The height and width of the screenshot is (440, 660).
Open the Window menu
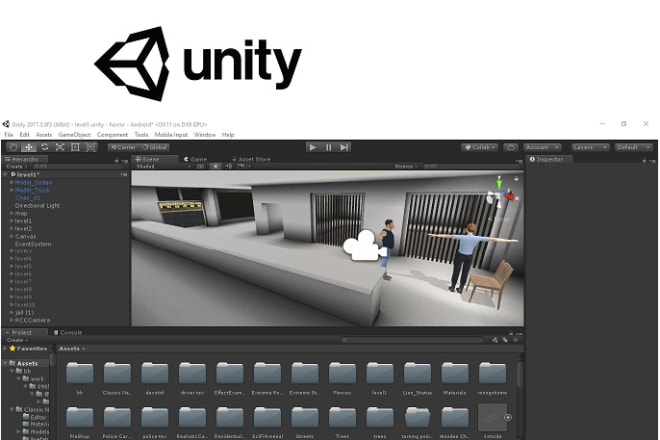pos(205,135)
